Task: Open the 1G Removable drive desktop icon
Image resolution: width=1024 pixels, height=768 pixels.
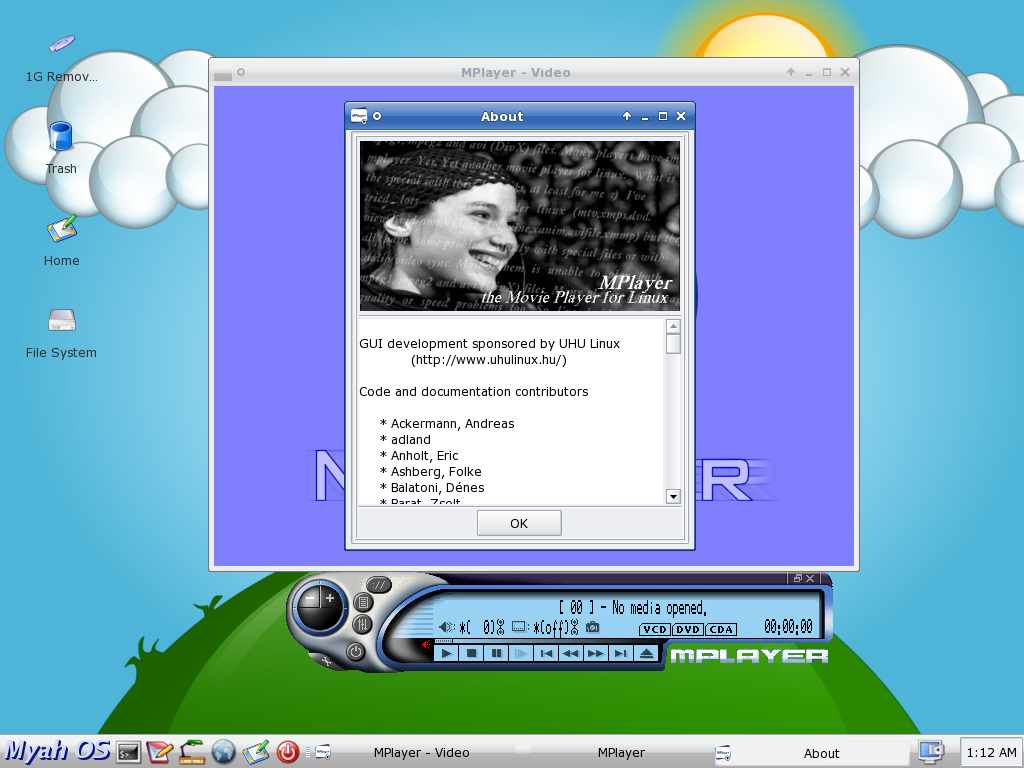Action: (61, 59)
